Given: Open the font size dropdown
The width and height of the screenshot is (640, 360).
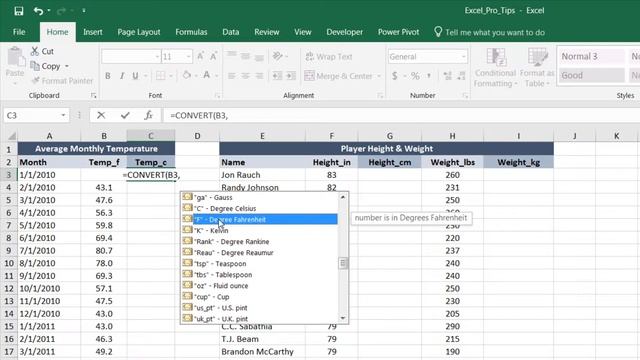Looking at the screenshot, I should click(189, 57).
